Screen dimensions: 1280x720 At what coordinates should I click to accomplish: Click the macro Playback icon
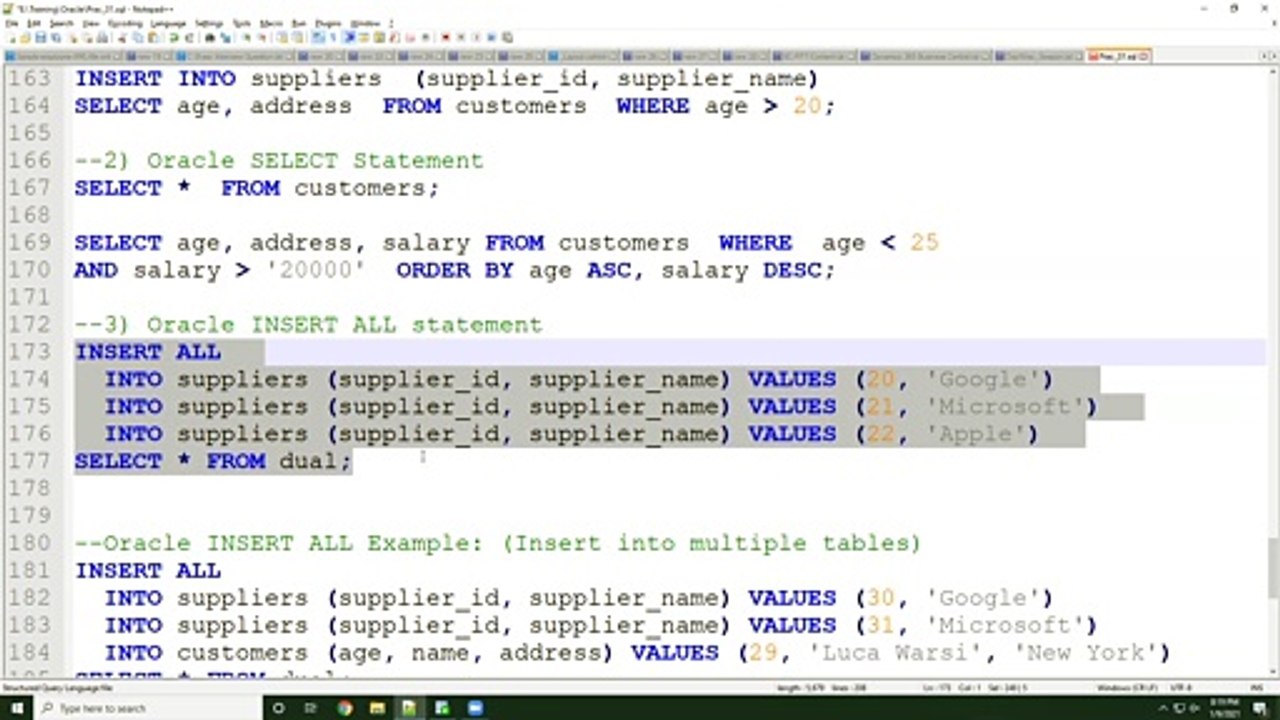pos(475,37)
